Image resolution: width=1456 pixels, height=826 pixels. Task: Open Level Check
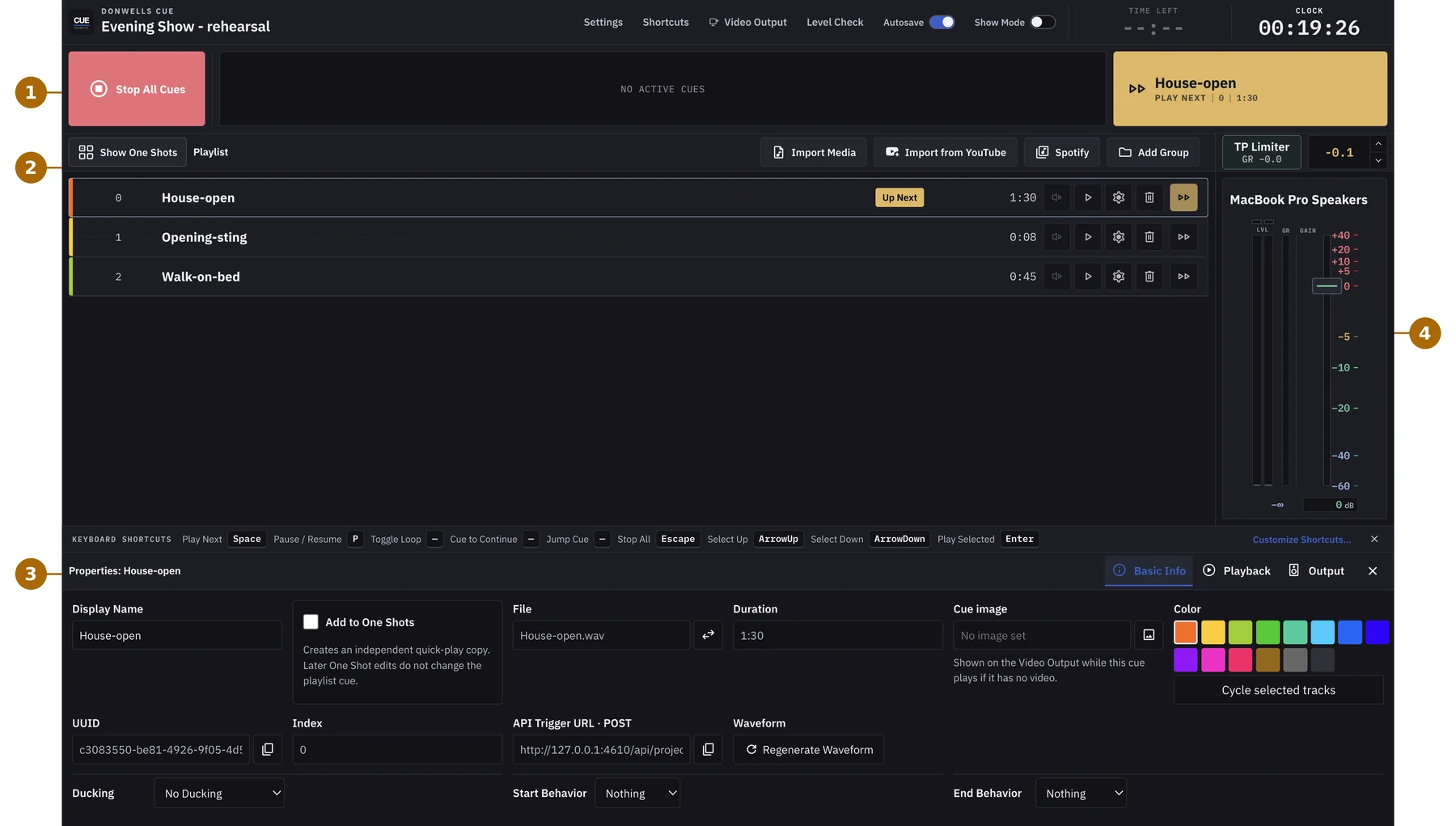835,23
